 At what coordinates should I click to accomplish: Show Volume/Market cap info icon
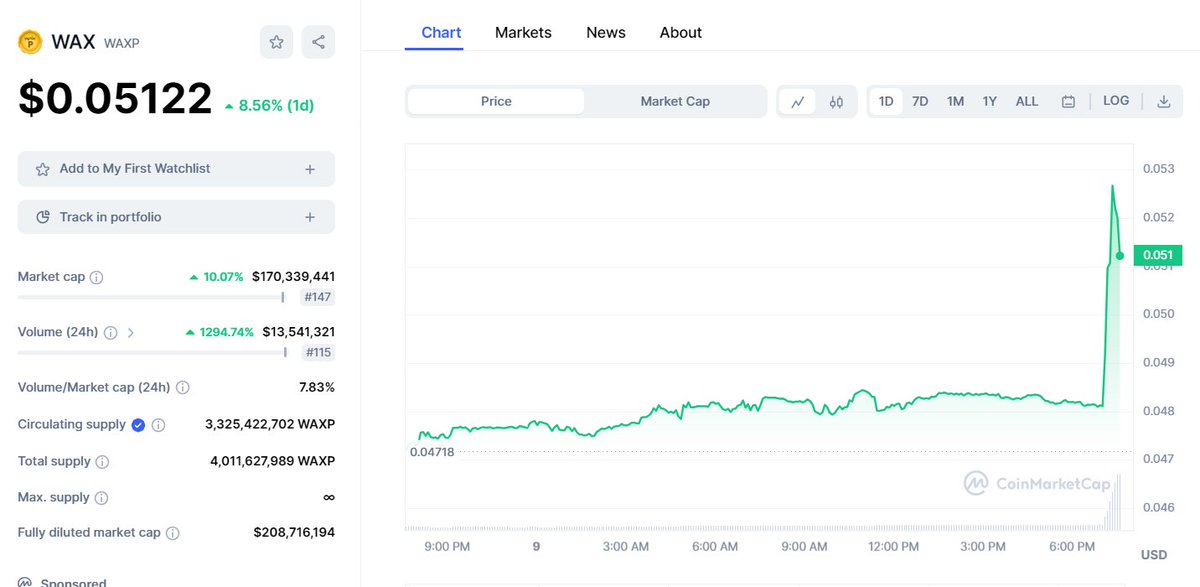point(182,387)
